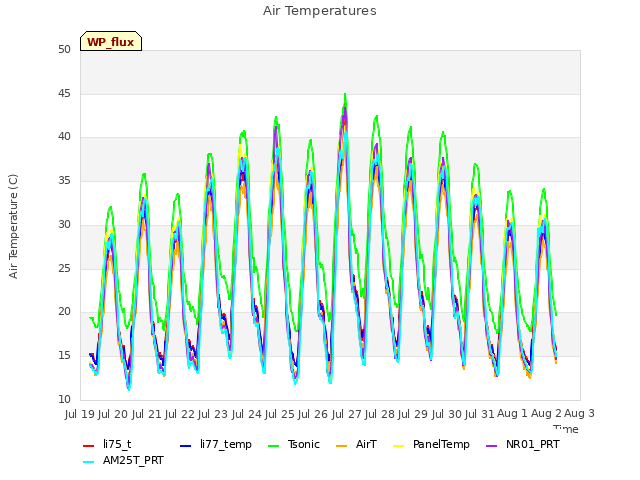Click the 45 y-axis tick label
This screenshot has height=480, width=640.
coord(64,93)
